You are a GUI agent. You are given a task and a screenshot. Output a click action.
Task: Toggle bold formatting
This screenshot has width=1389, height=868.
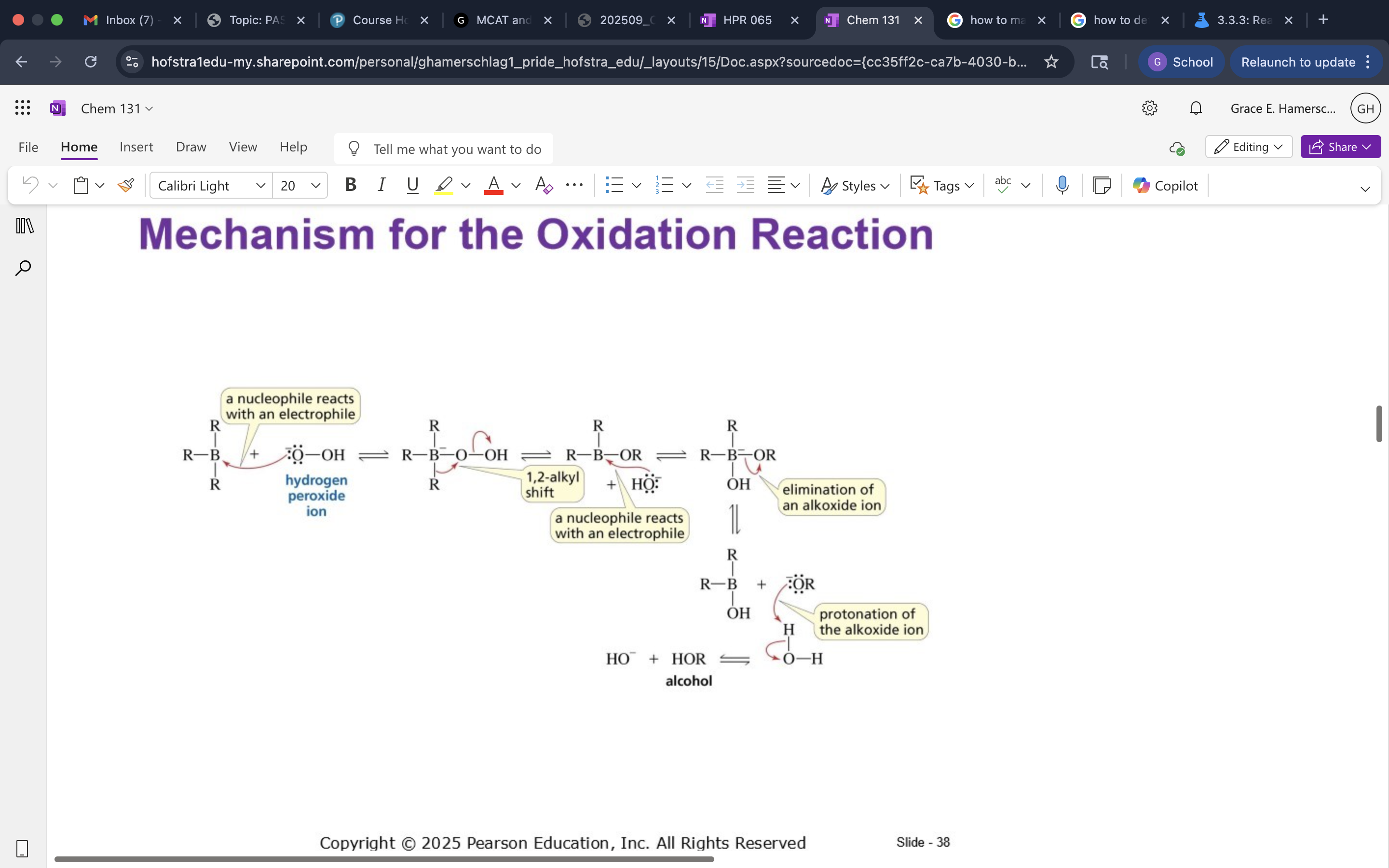point(350,186)
